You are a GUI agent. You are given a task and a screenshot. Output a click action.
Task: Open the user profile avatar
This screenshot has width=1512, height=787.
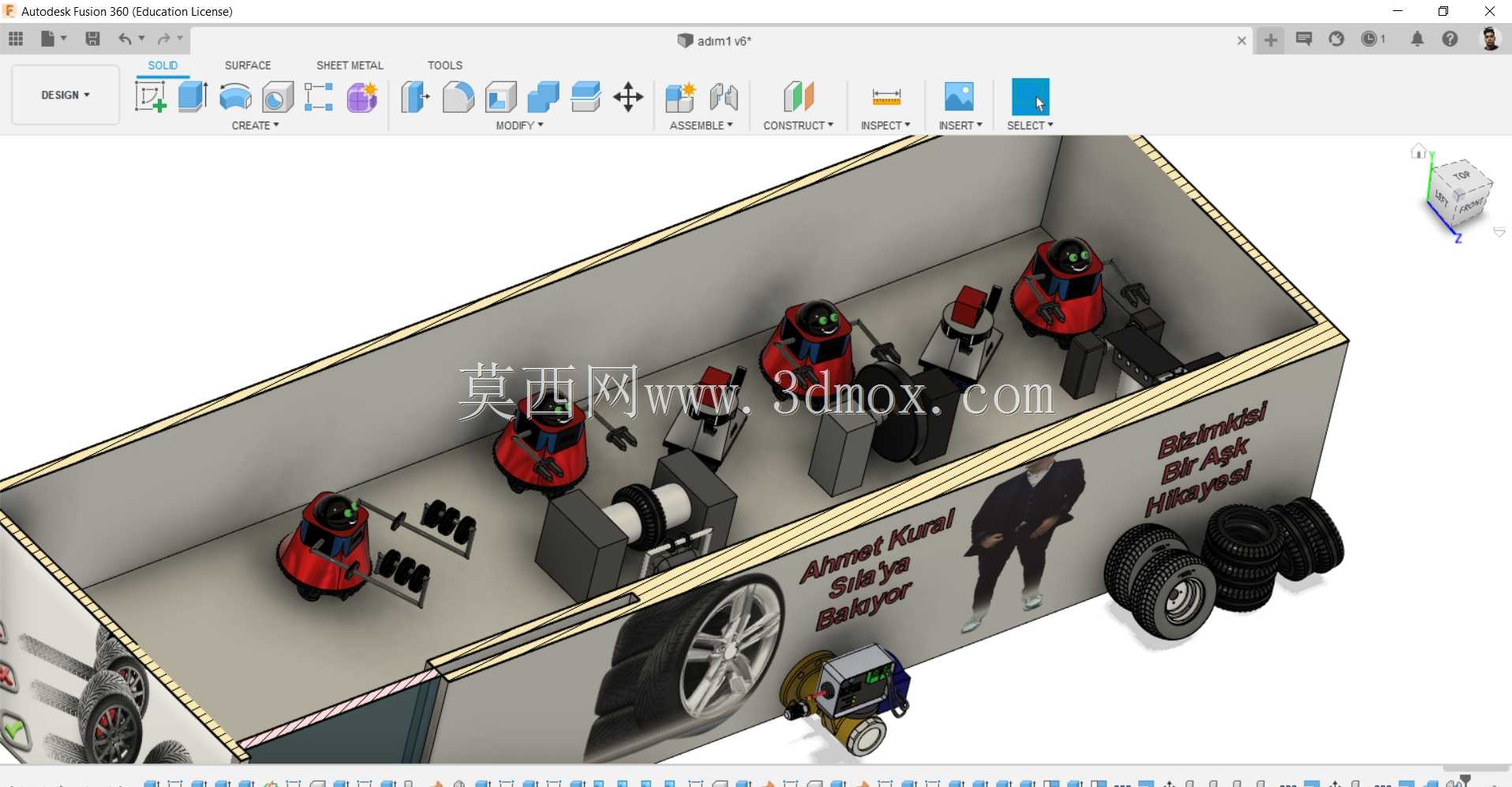[x=1490, y=39]
